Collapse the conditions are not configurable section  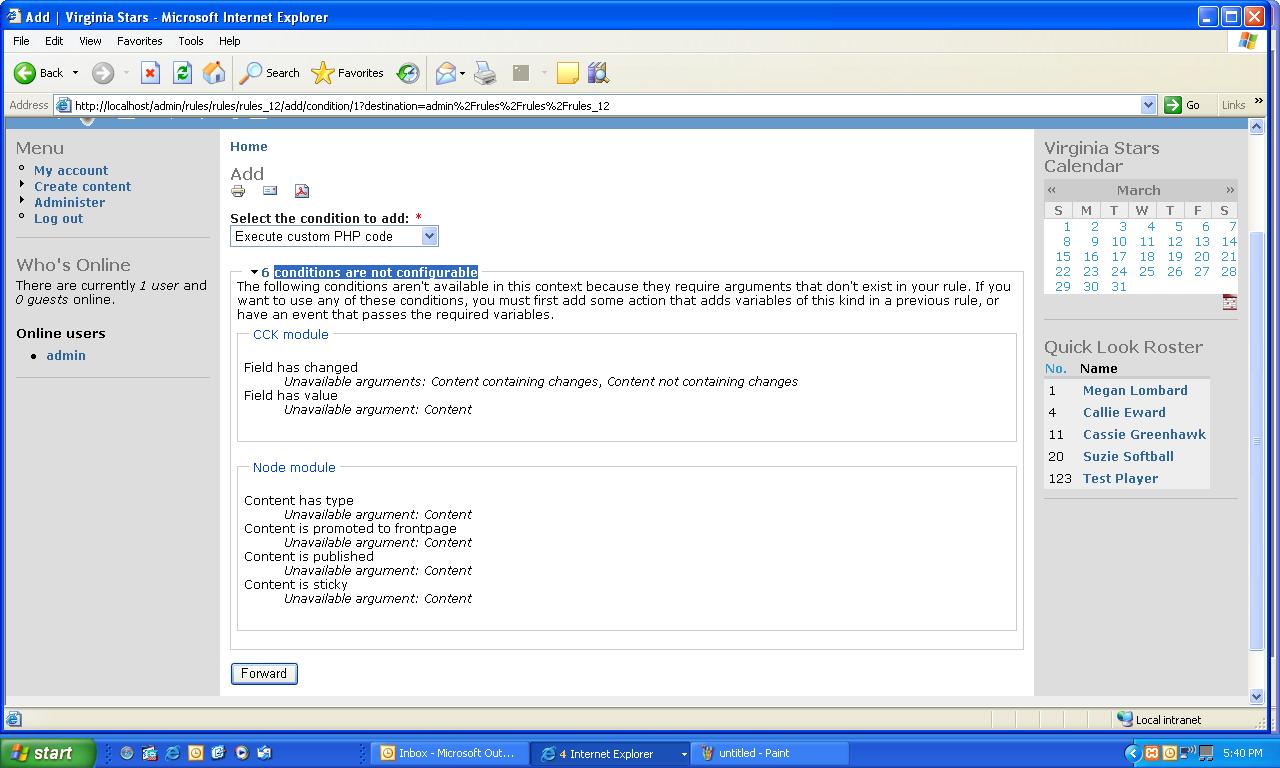tap(375, 272)
